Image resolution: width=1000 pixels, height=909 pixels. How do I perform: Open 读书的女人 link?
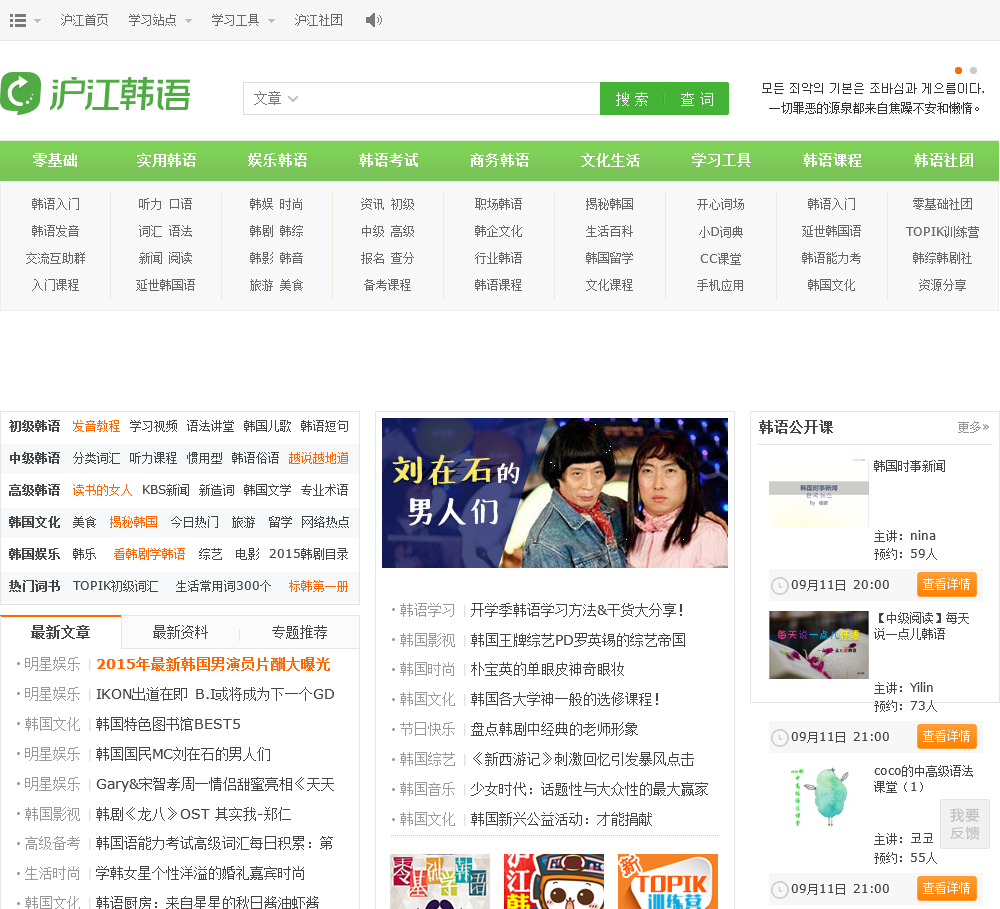point(102,490)
